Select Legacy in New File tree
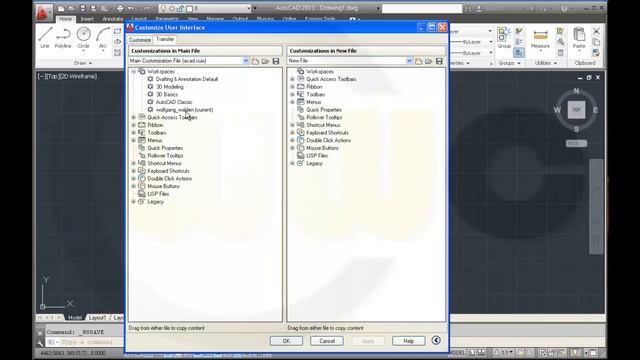640x360 pixels. click(314, 163)
